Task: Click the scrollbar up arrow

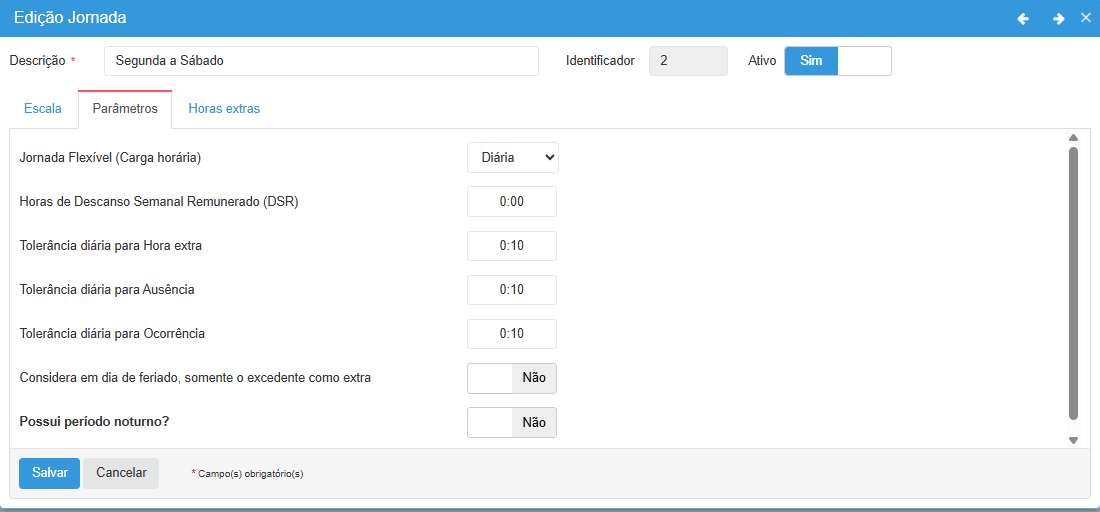Action: point(1073,138)
